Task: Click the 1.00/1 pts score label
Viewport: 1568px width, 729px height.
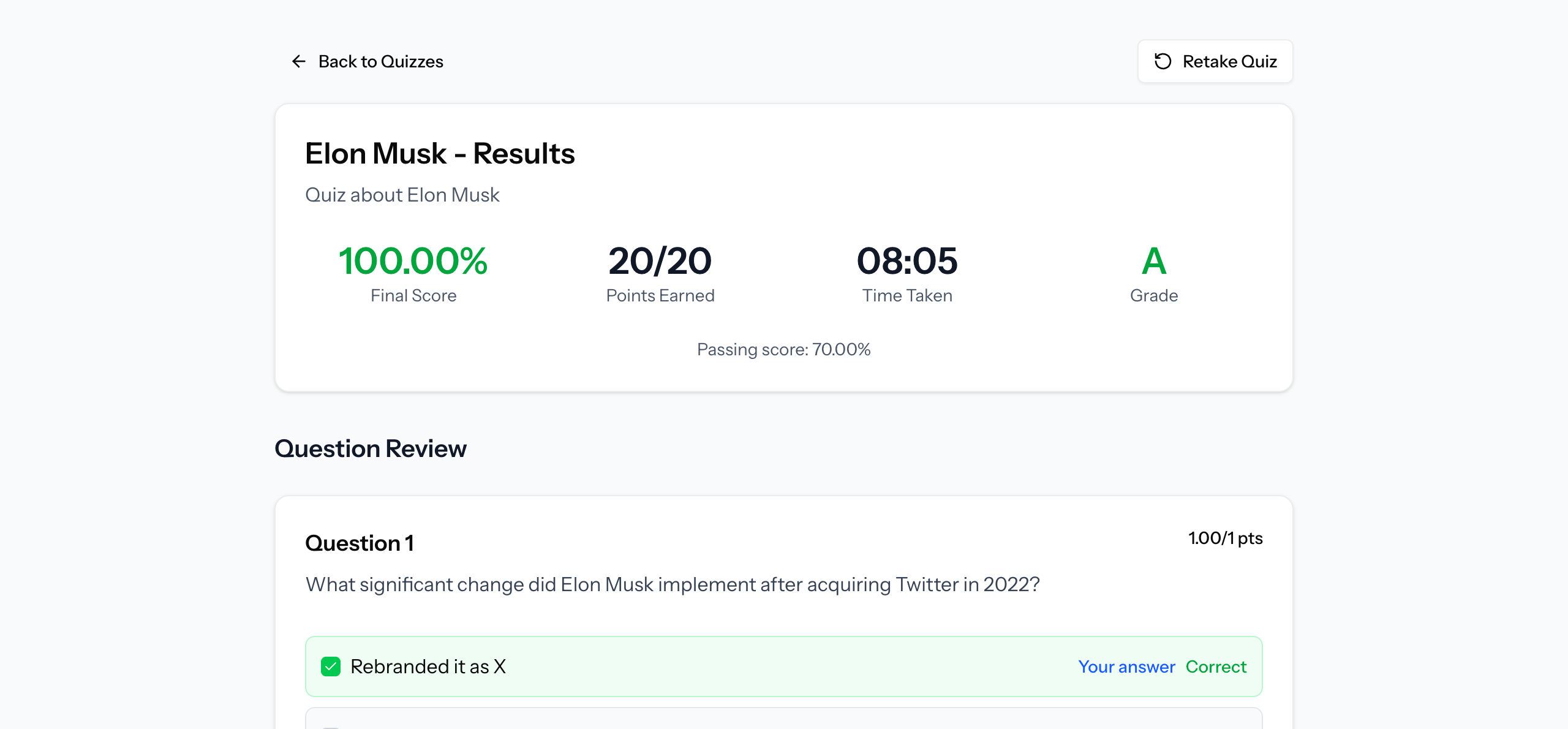Action: 1225,538
